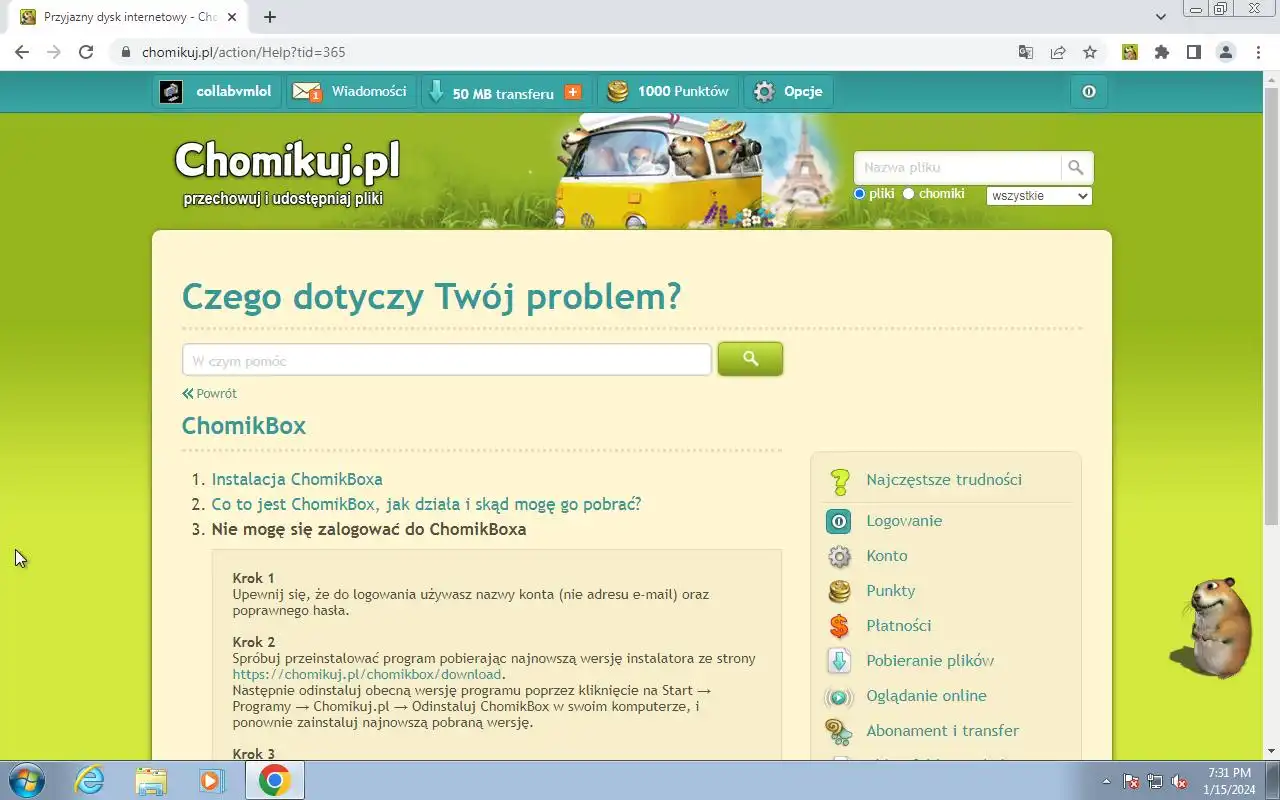This screenshot has height=800, width=1280.
Task: Click the Abonament i transfer icon
Action: [x=838, y=732]
